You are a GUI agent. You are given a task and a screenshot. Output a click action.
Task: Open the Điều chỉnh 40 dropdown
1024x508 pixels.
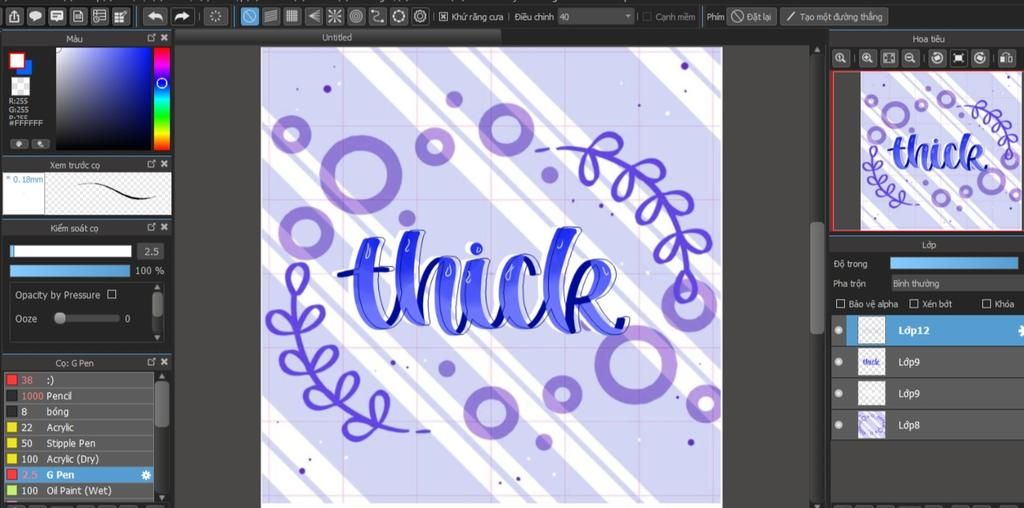[596, 17]
